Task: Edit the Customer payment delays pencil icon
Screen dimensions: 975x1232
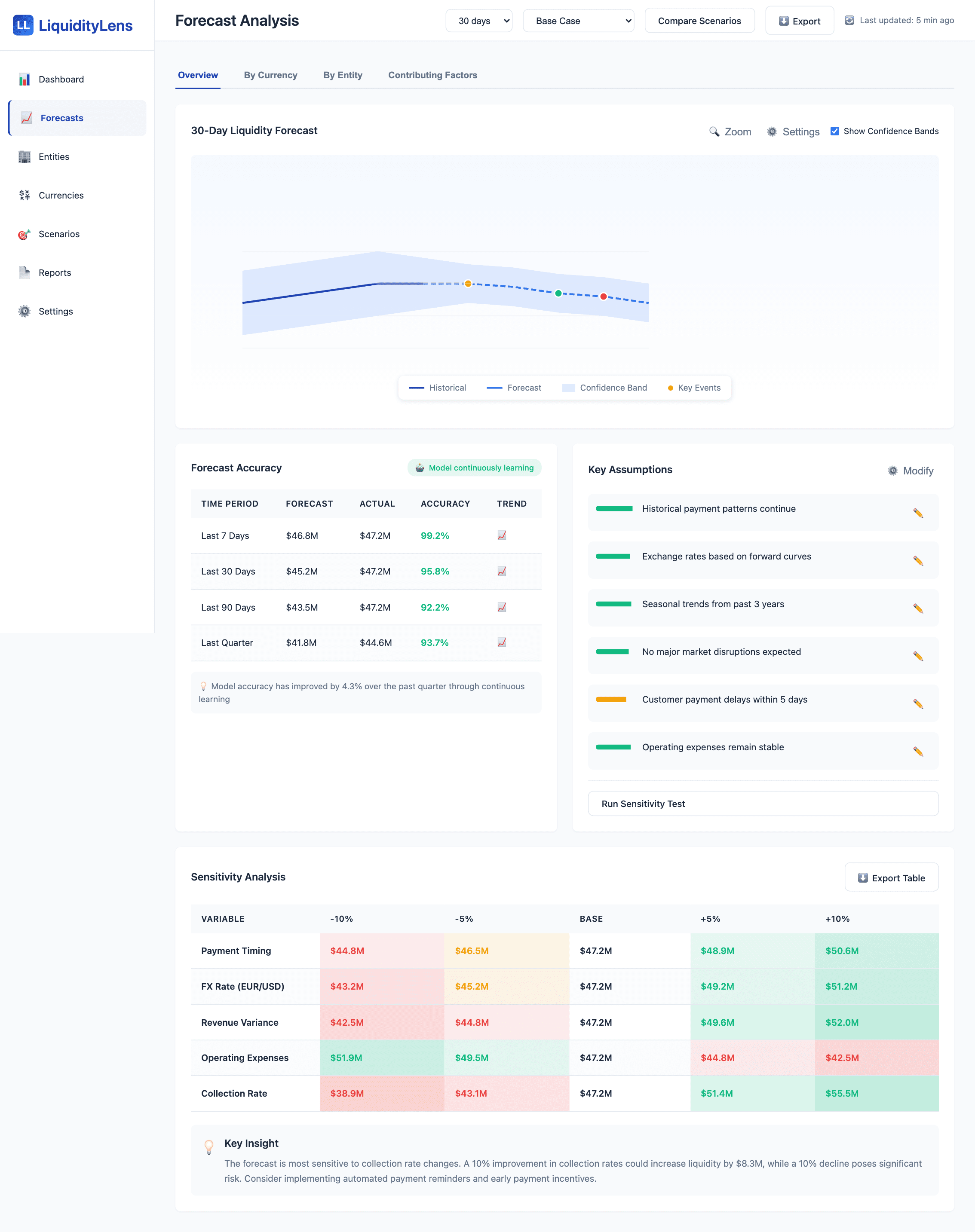Action: coord(918,703)
